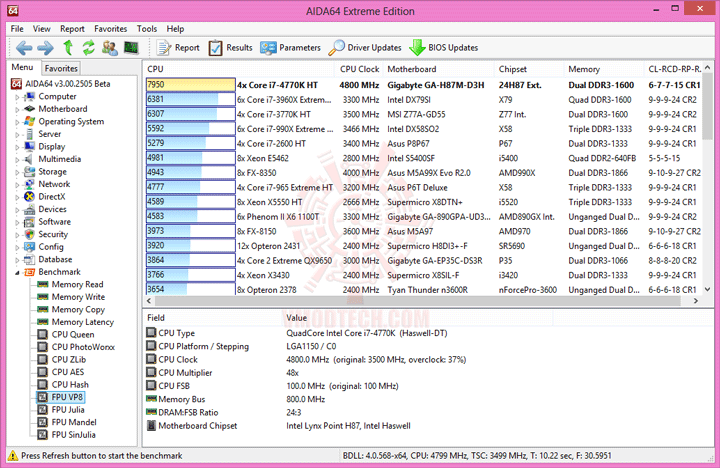
Task: Collapse the Benchmark tree node
Action: 17,272
